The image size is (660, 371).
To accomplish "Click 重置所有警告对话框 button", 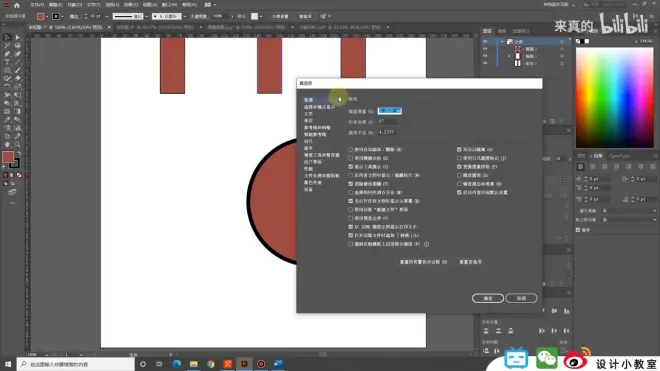I will click(423, 262).
